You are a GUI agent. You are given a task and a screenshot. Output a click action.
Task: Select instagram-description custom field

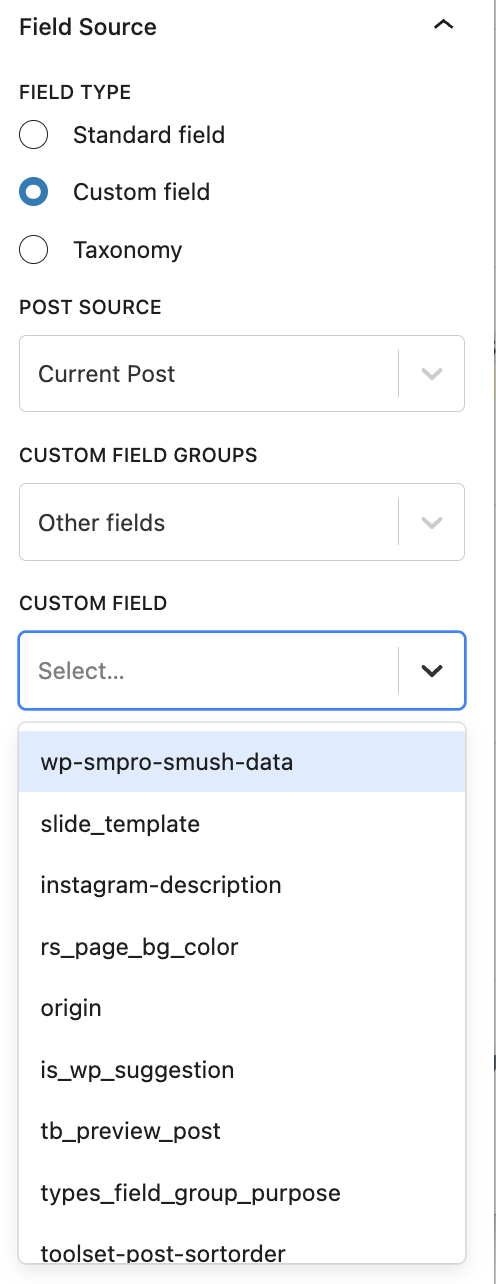(x=242, y=885)
